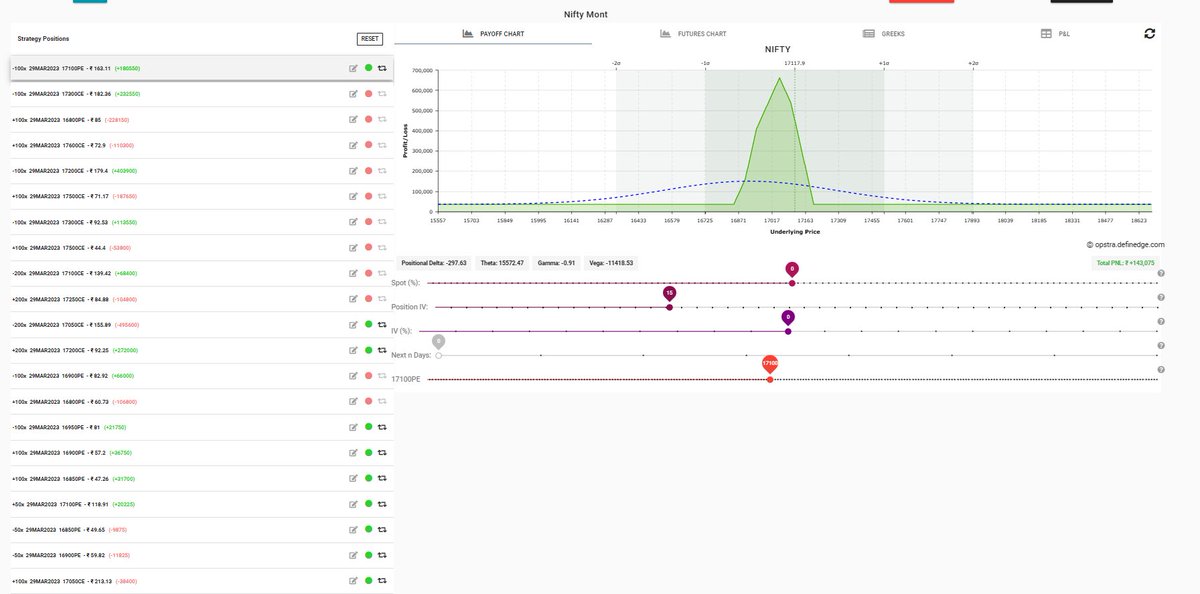Reverse the 17100PE ₹163.11 position with swap icon
This screenshot has width=1200, height=594.
point(382,68)
